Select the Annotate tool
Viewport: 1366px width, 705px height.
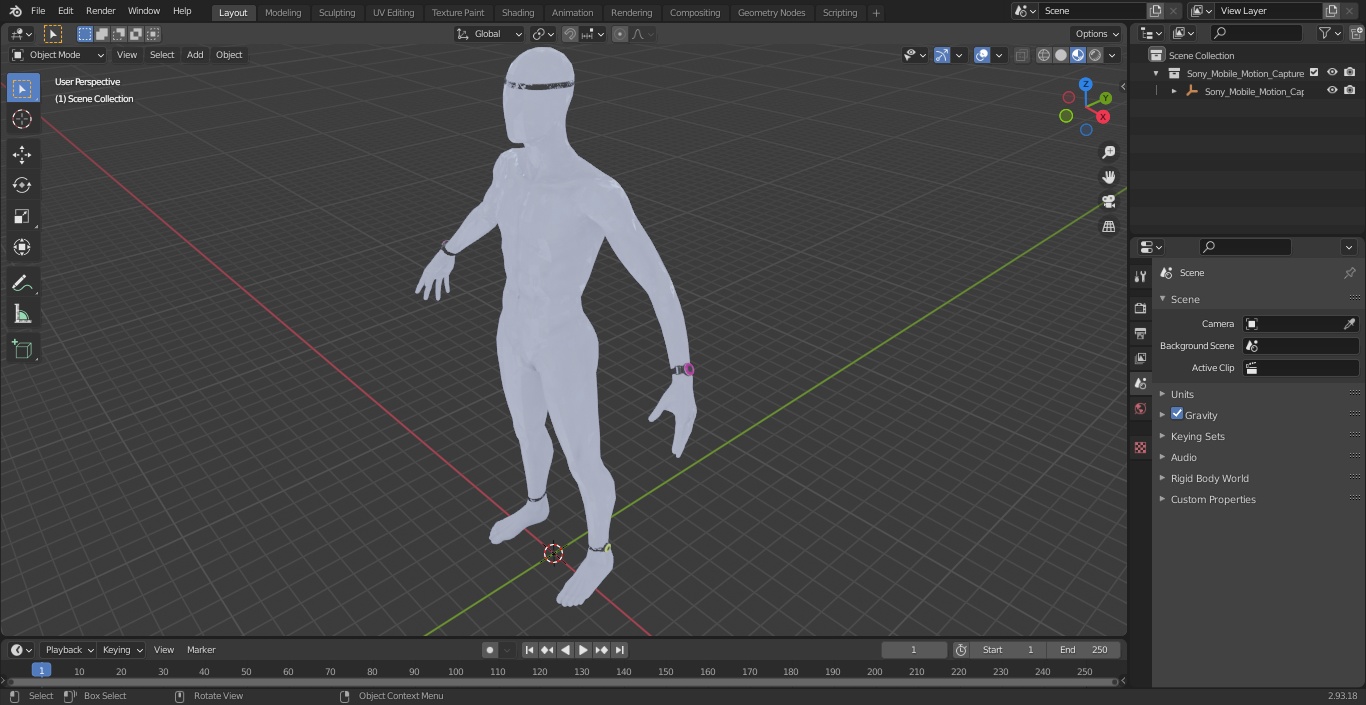click(x=22, y=283)
